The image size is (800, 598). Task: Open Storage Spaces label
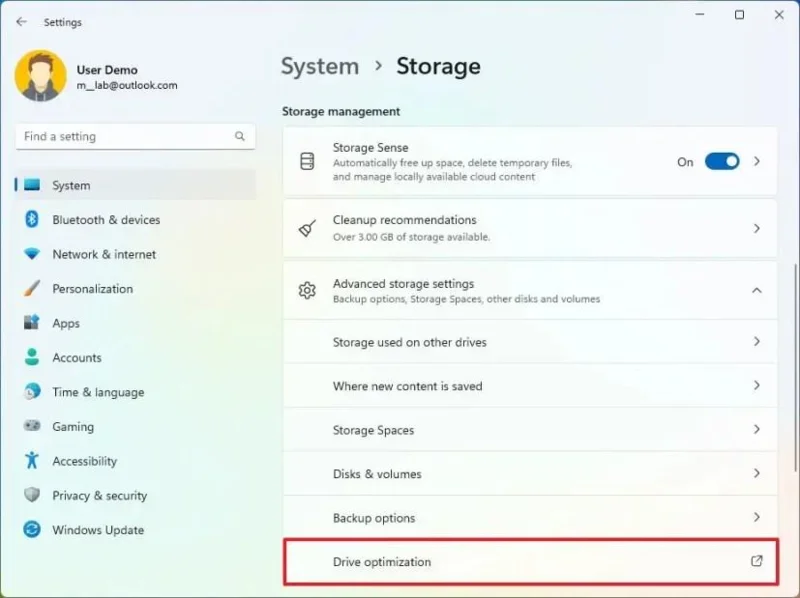coord(373,430)
